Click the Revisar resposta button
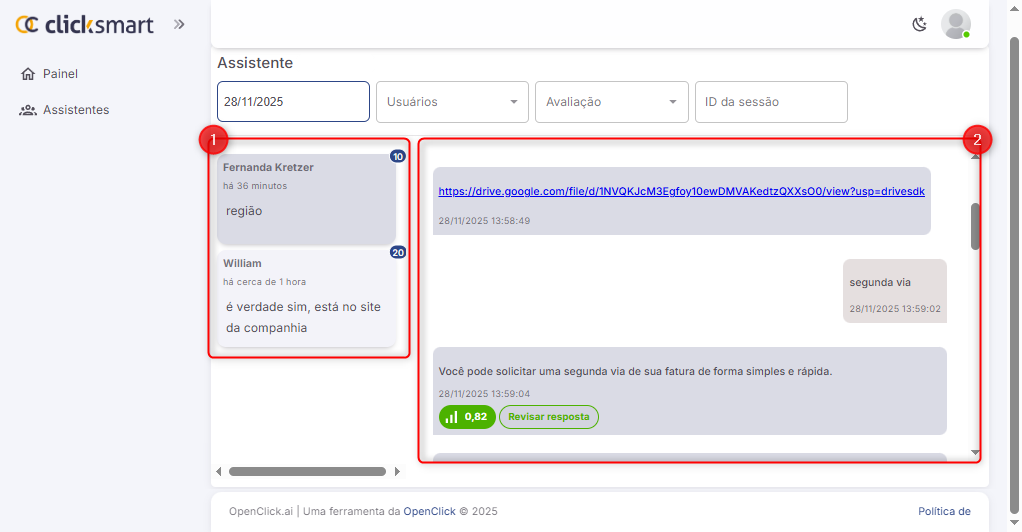Image resolution: width=1022 pixels, height=532 pixels. point(548,417)
